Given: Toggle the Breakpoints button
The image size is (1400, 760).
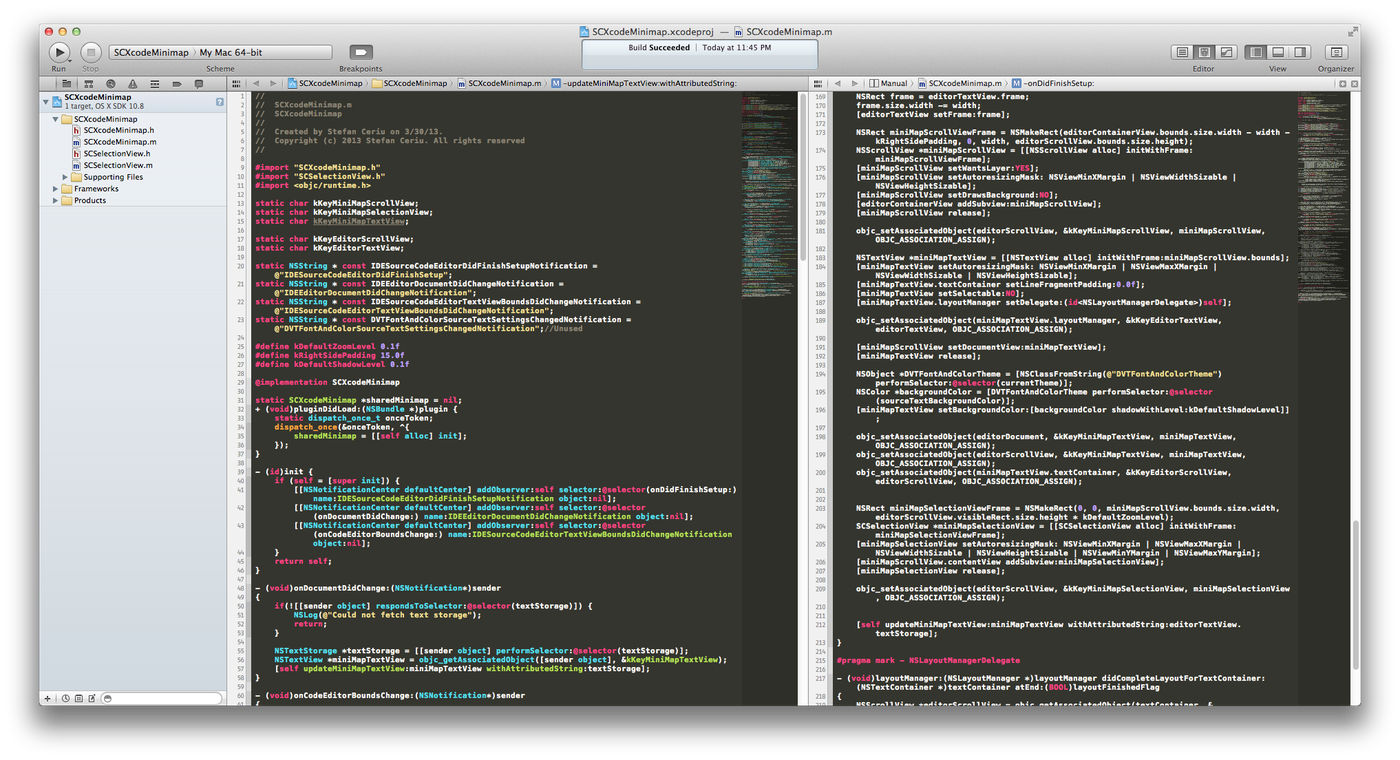Looking at the screenshot, I should pyautogui.click(x=361, y=52).
